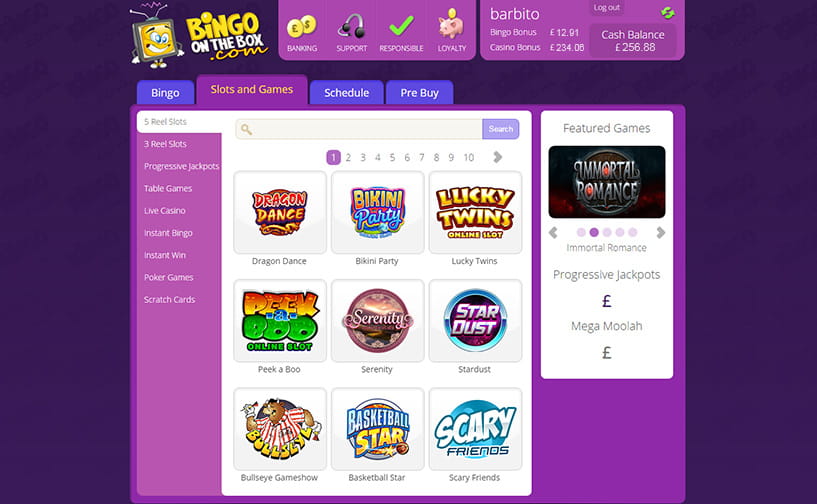This screenshot has width=817, height=504.
Task: Open the Banking coins icon
Action: [302, 26]
